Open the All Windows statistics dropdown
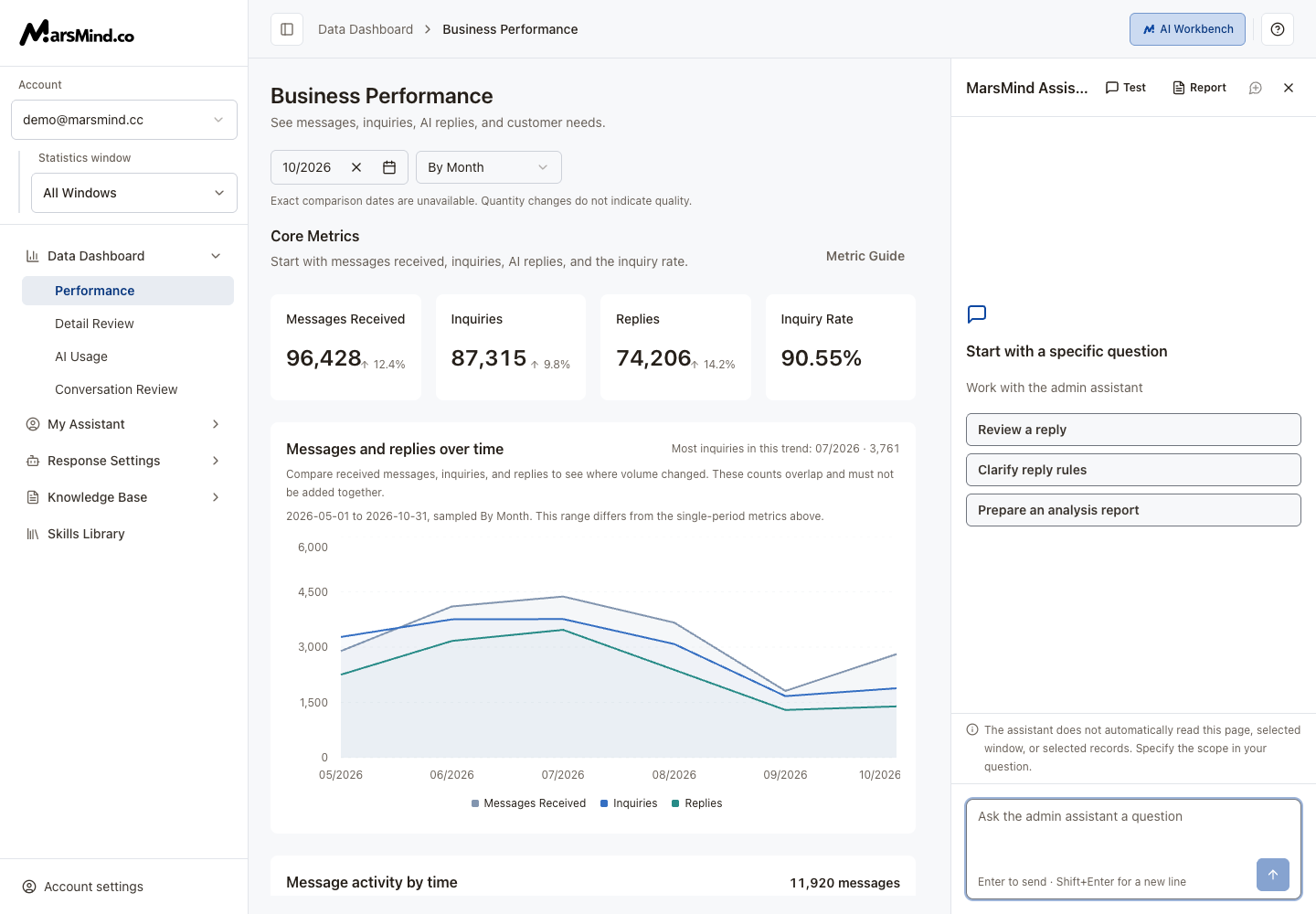The height and width of the screenshot is (914, 1316). coord(134,193)
